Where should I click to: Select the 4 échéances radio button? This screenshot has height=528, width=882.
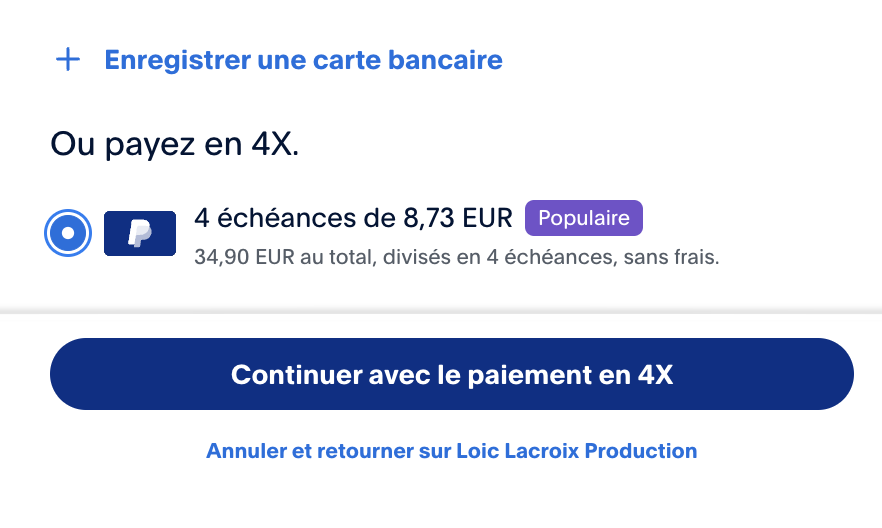tap(68, 233)
